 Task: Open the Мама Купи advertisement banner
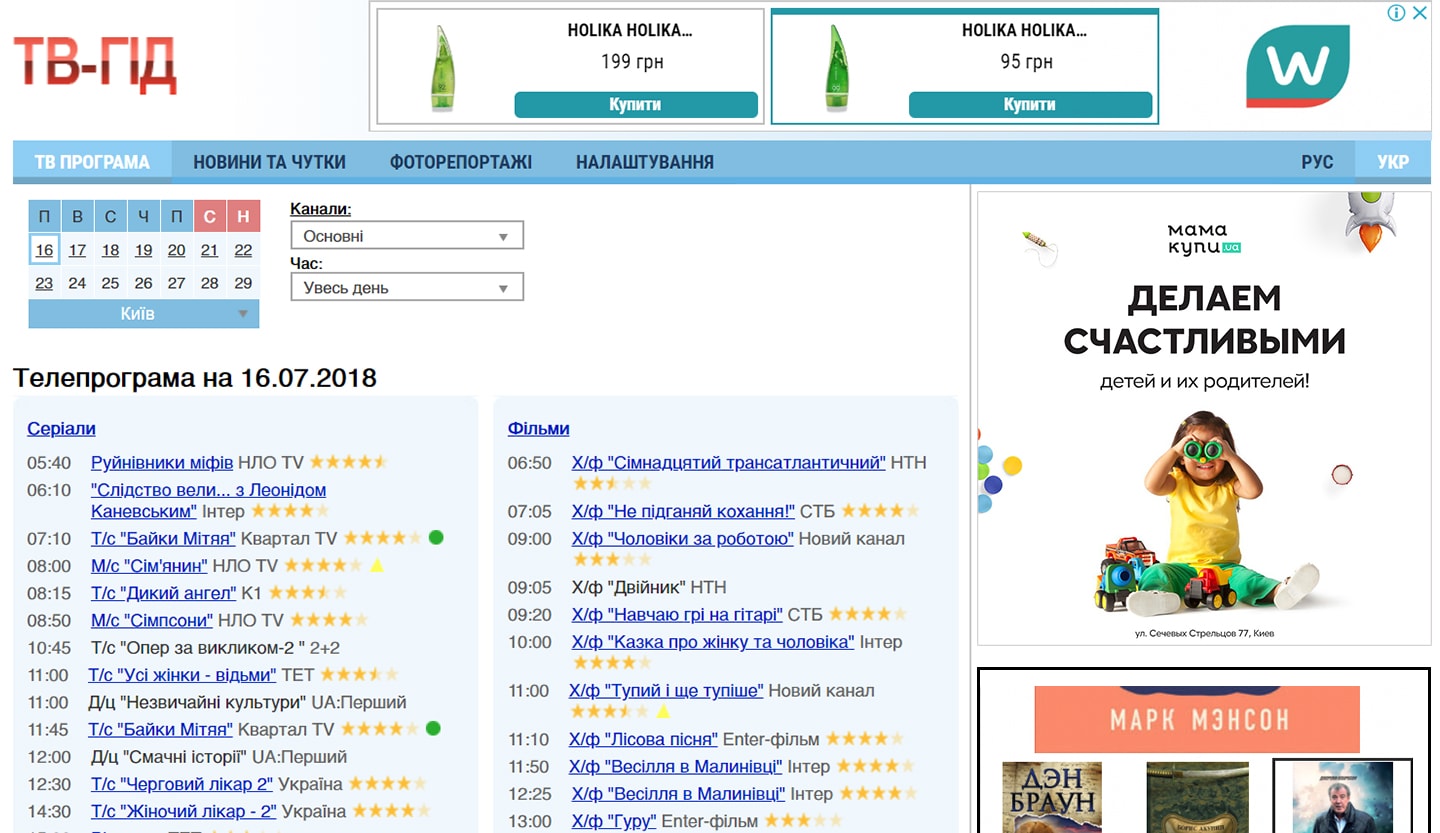pyautogui.click(x=1204, y=418)
